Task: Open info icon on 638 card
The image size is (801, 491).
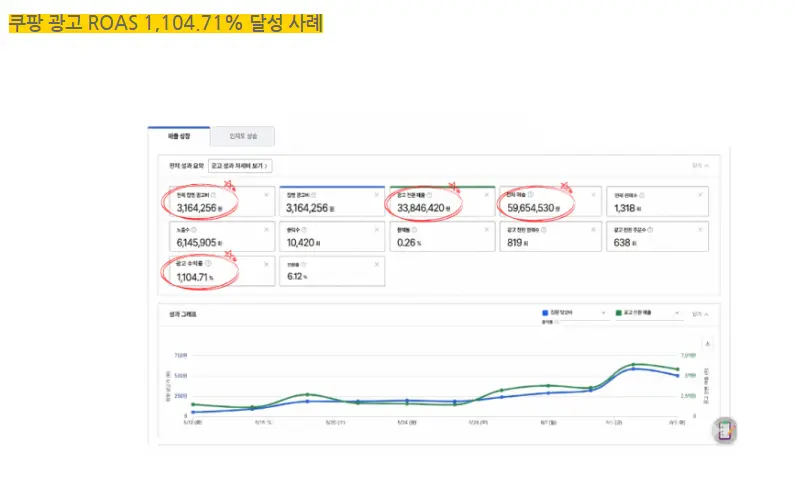Action: coord(650,230)
